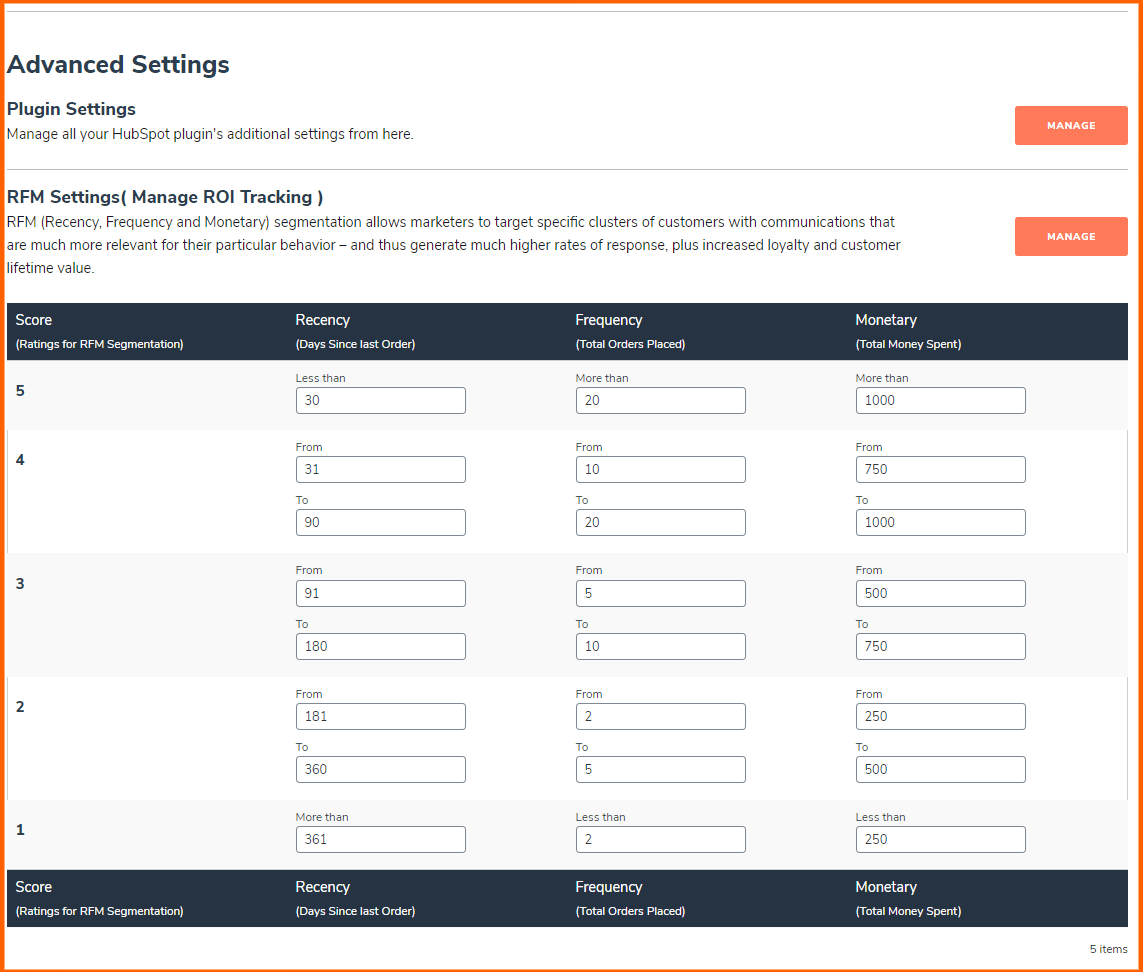This screenshot has height=972, width=1143.
Task: Edit score 3 Recency From field 91
Action: click(381, 594)
